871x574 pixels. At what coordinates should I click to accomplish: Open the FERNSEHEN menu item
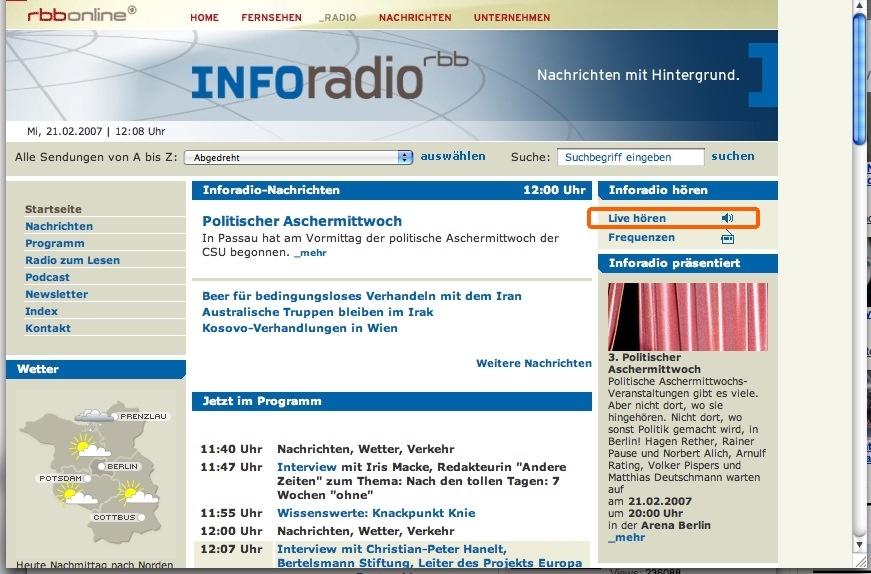[271, 17]
